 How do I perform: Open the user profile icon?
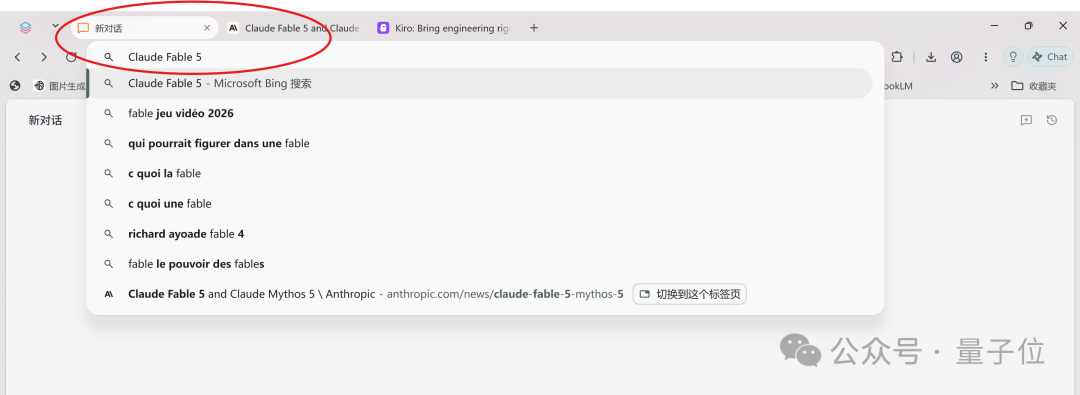tap(957, 57)
